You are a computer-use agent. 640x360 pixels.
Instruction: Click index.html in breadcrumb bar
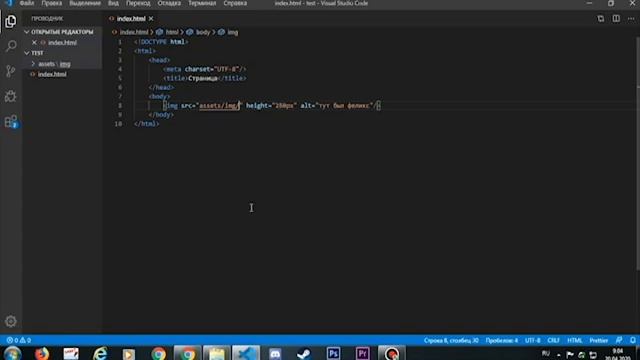point(134,32)
